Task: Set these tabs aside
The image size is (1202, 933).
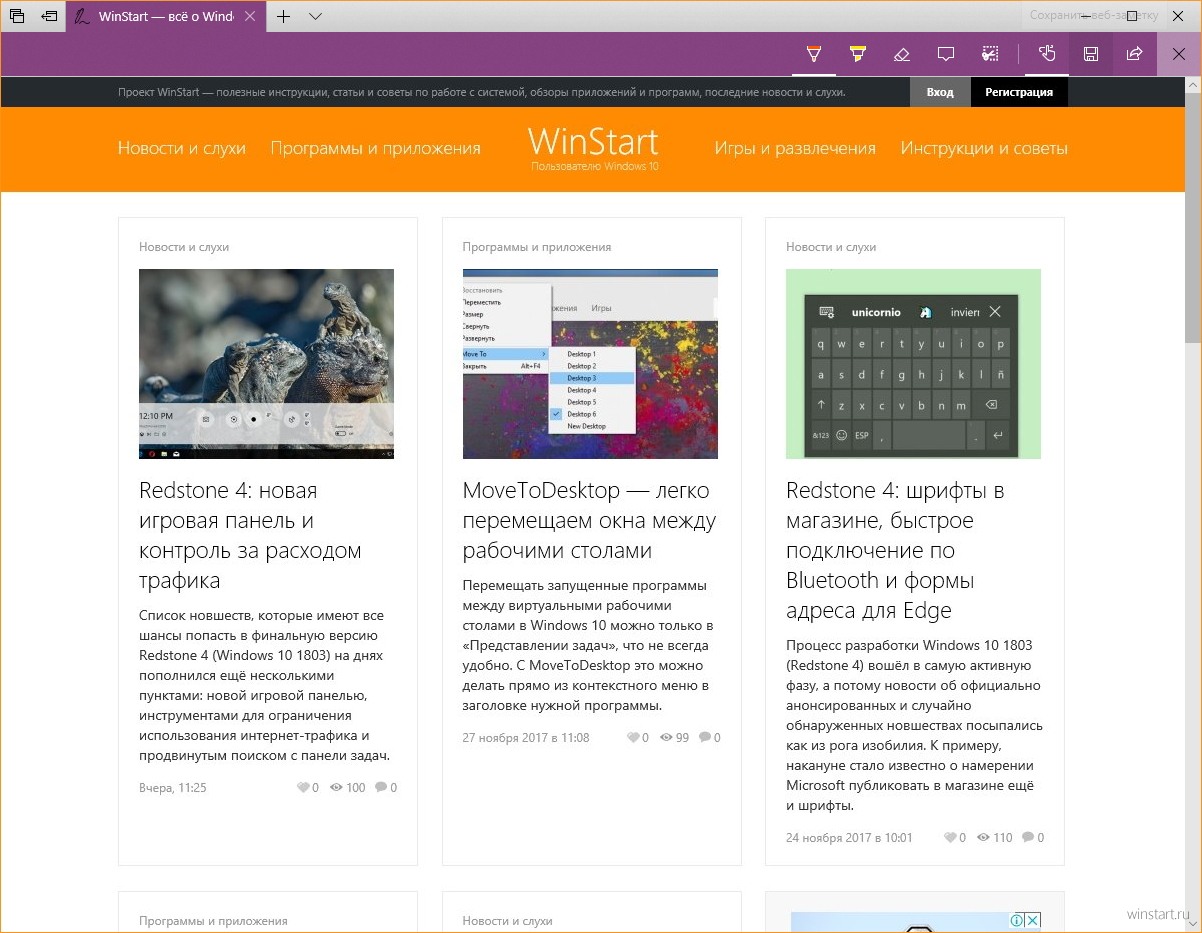Action: [x=49, y=16]
